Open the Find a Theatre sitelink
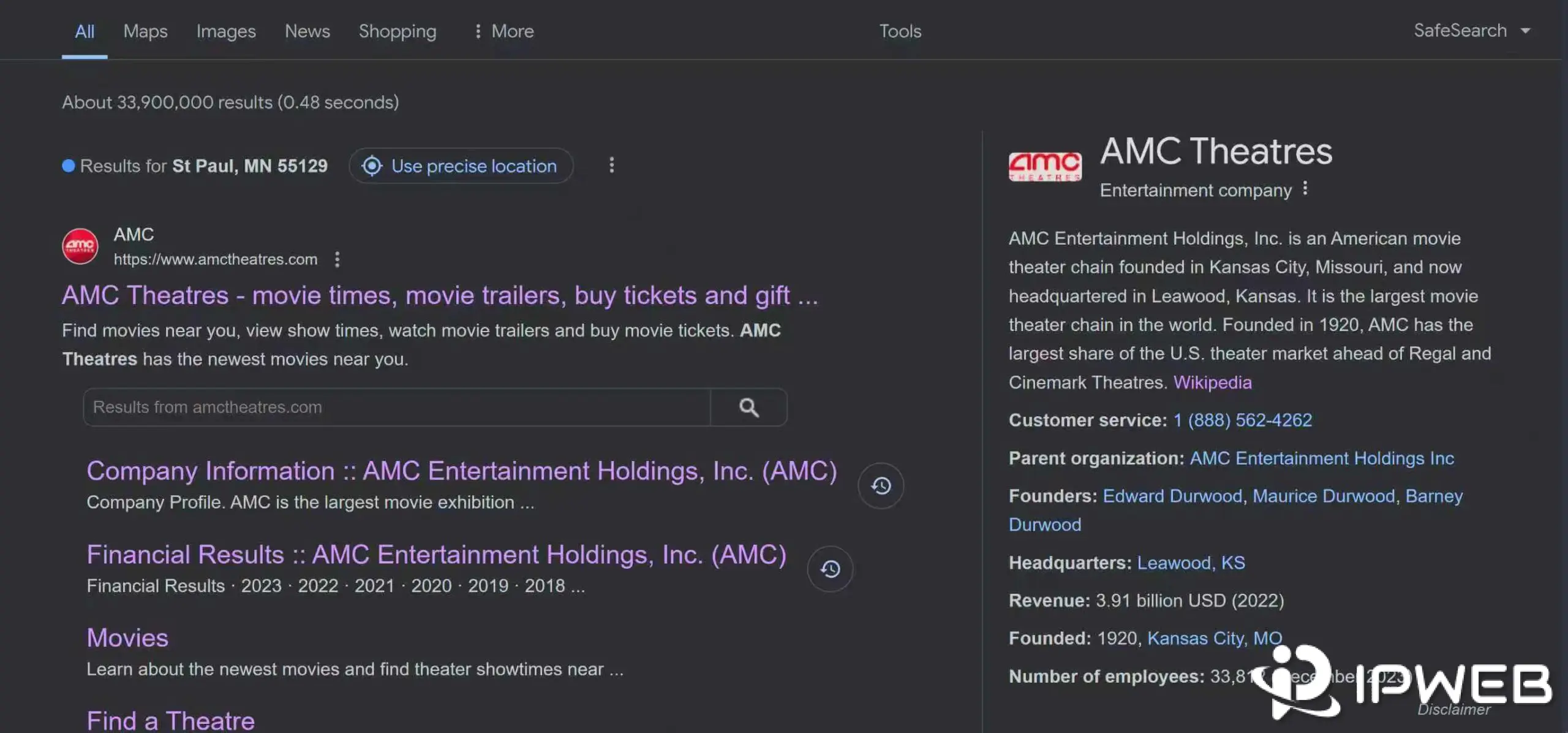 tap(171, 721)
